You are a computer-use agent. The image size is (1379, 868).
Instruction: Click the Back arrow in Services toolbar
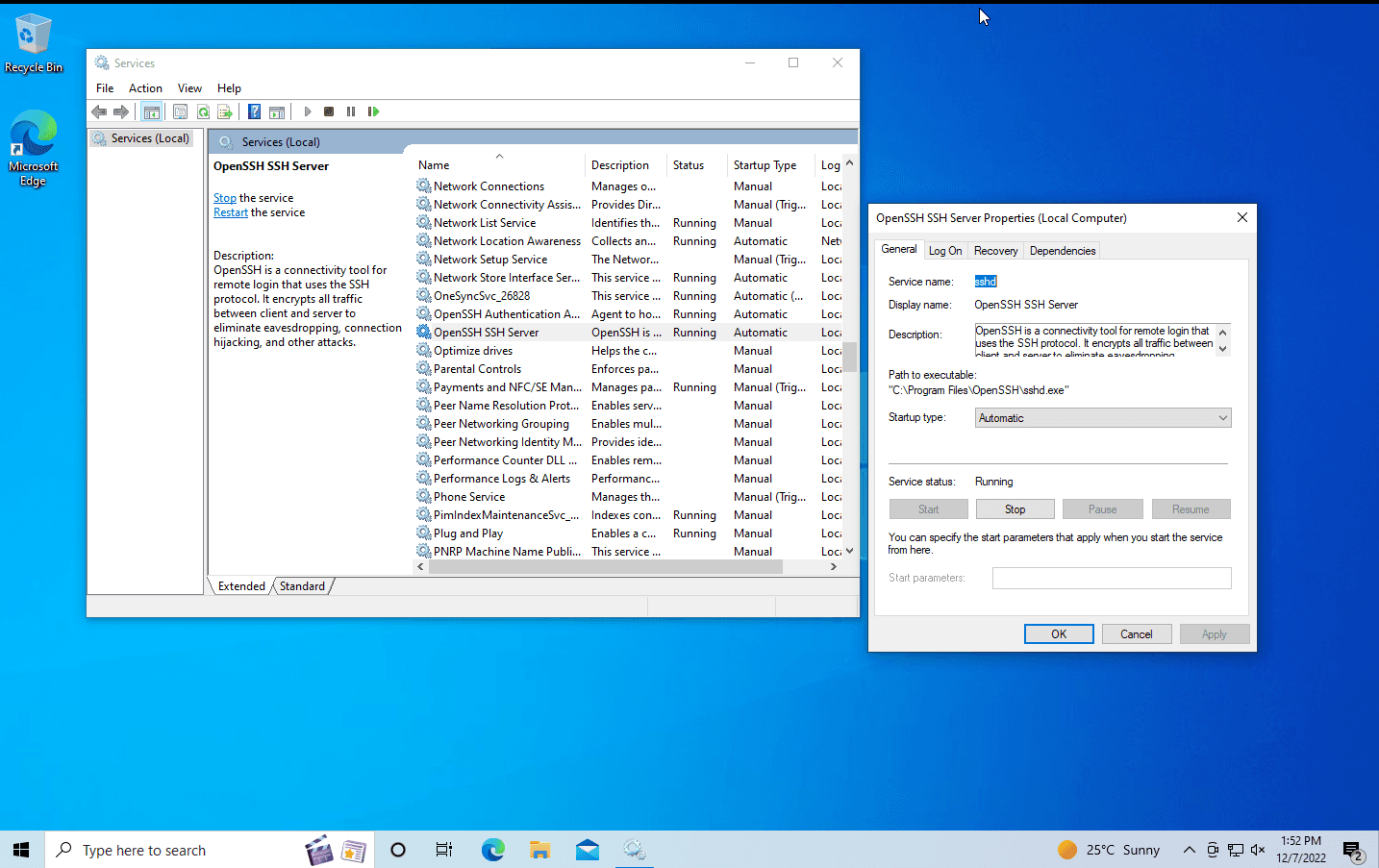point(99,112)
